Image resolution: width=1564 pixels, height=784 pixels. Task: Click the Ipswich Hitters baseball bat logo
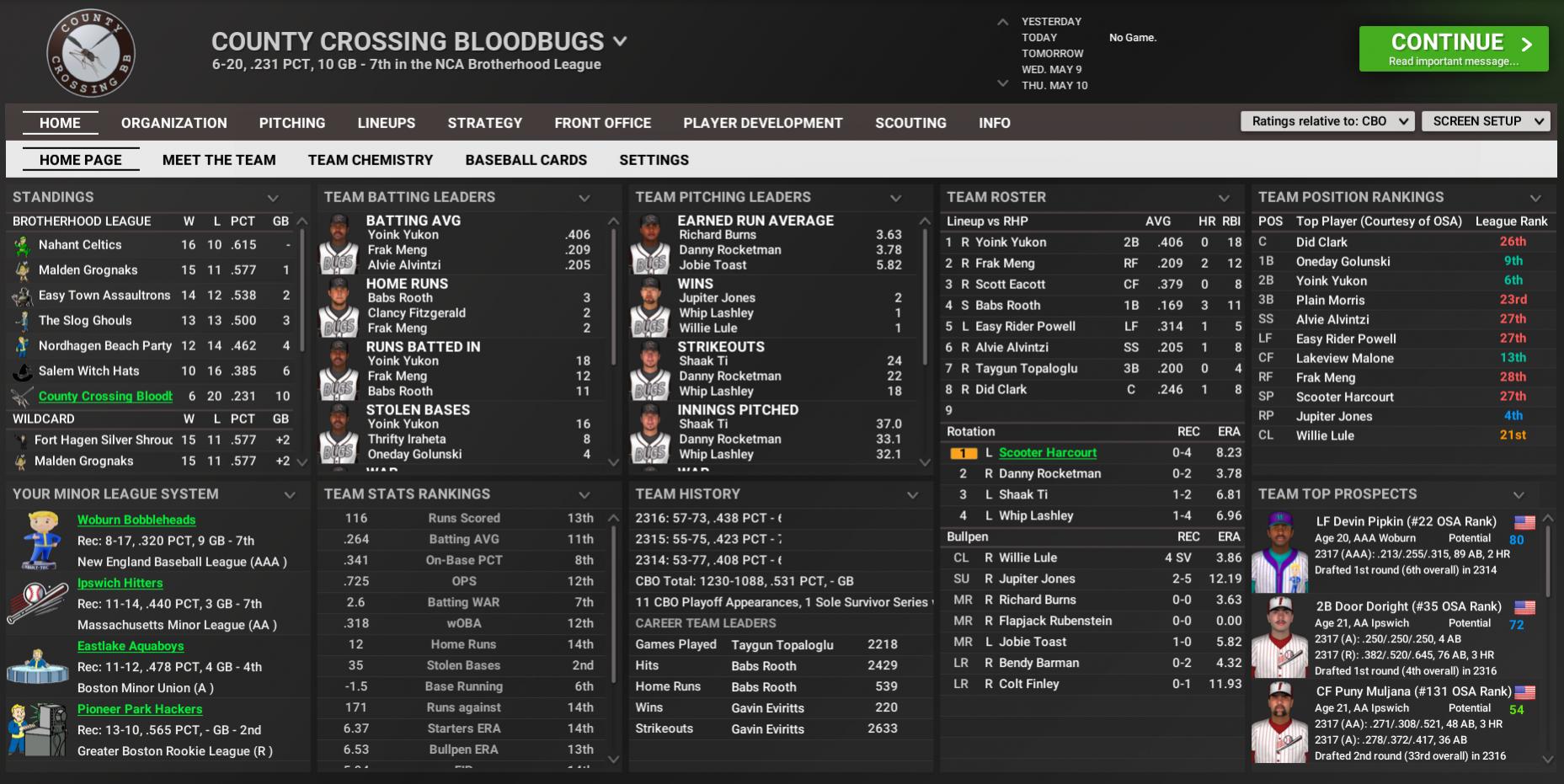(37, 603)
